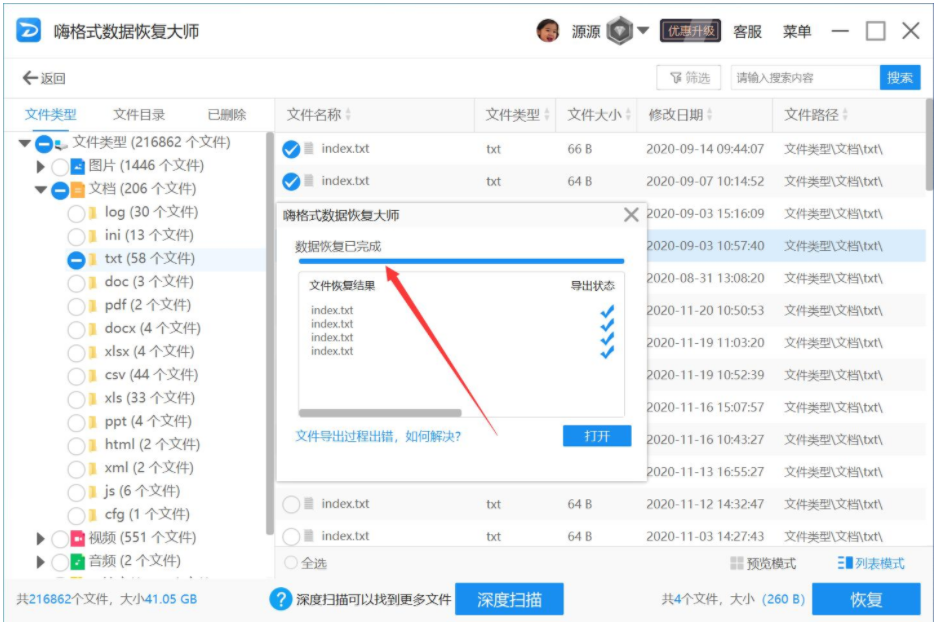Screen dimensions: 938x636
Task: Open the user avatar profile picture
Action: tap(547, 31)
